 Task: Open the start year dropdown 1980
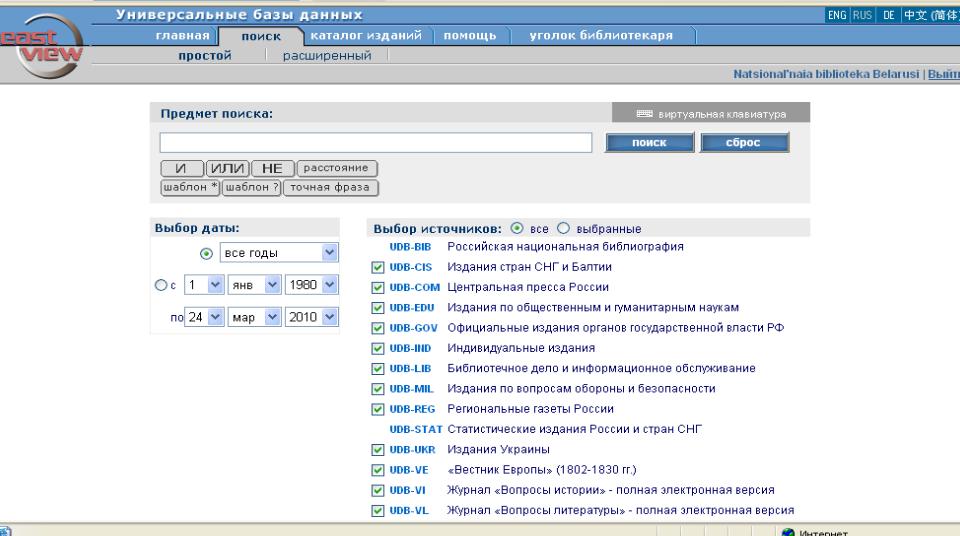click(x=312, y=285)
